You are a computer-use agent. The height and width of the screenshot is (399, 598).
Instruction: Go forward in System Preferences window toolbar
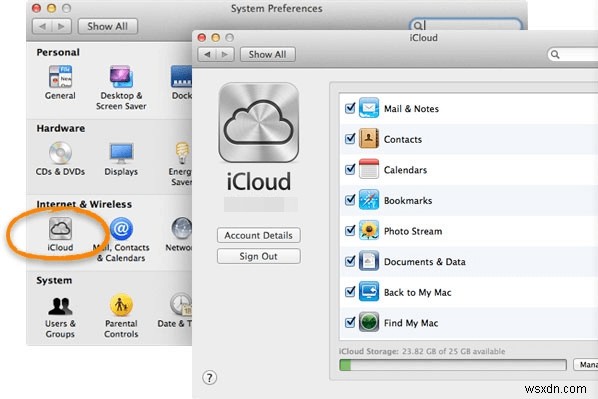(61, 26)
